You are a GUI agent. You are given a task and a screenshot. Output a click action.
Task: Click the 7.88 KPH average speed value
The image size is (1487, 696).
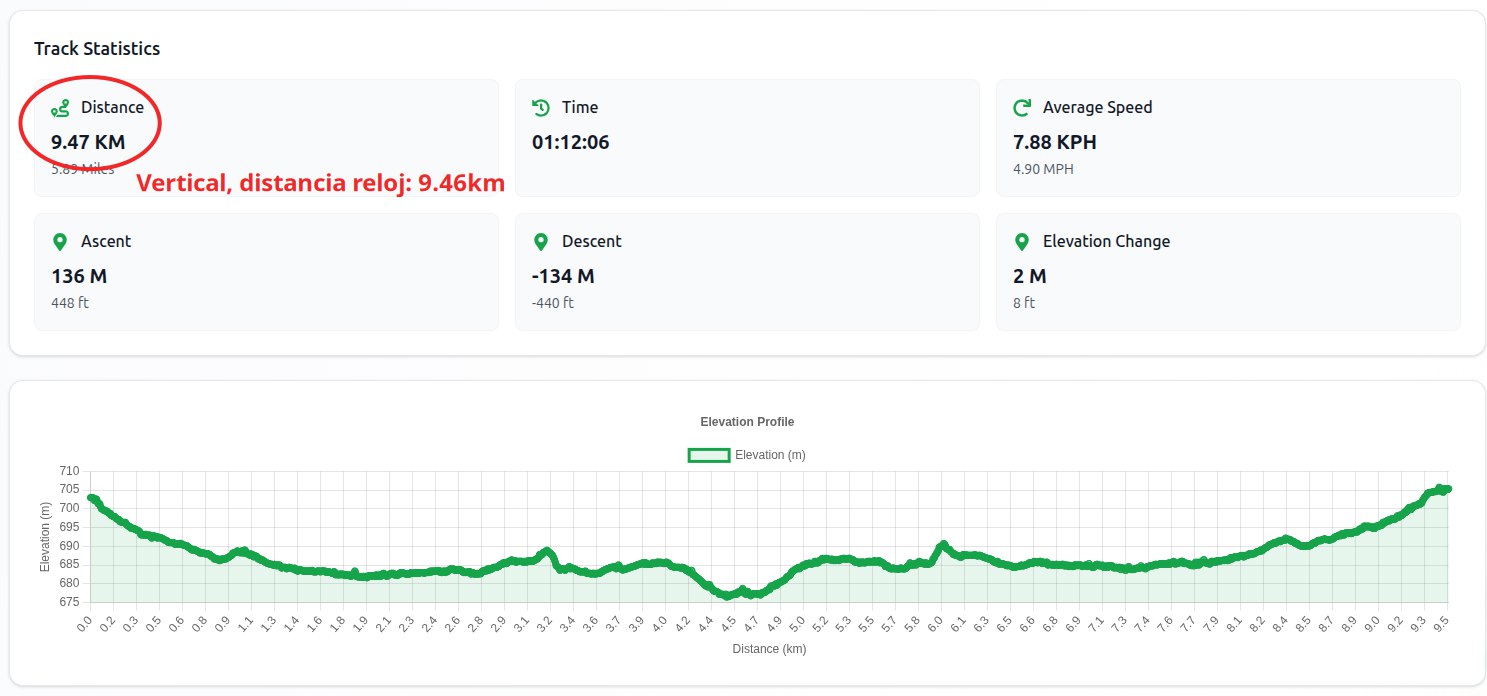[x=1054, y=142]
